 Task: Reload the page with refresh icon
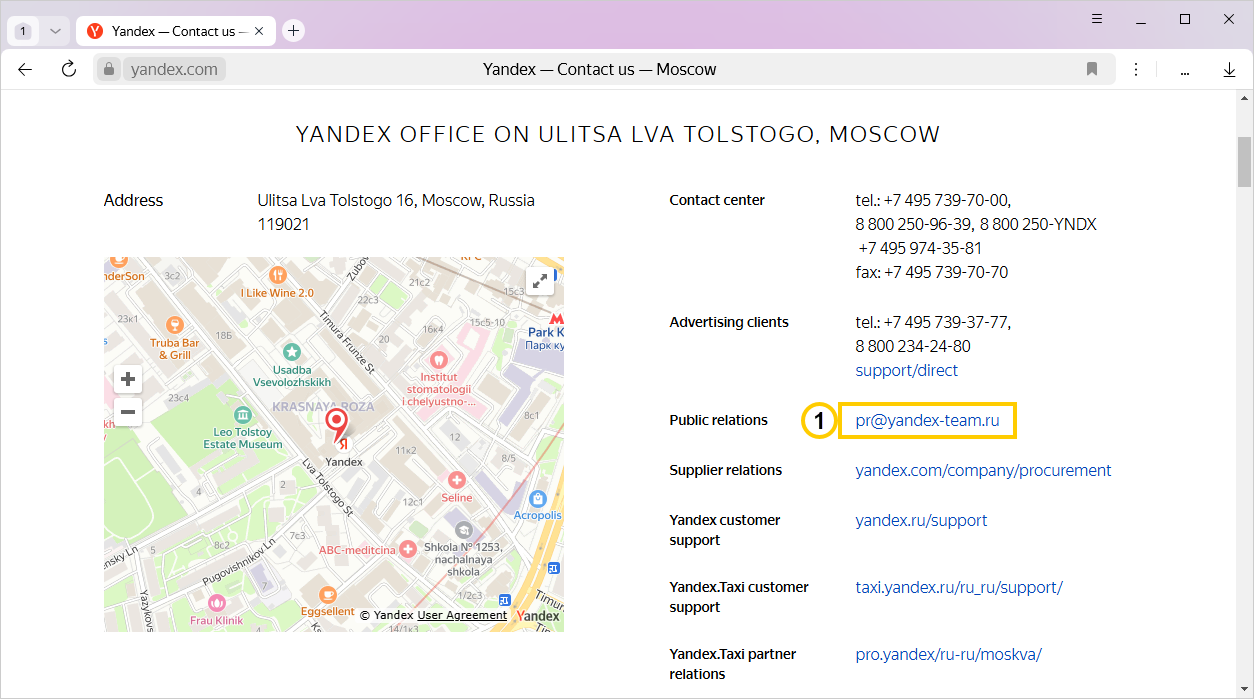(x=69, y=69)
